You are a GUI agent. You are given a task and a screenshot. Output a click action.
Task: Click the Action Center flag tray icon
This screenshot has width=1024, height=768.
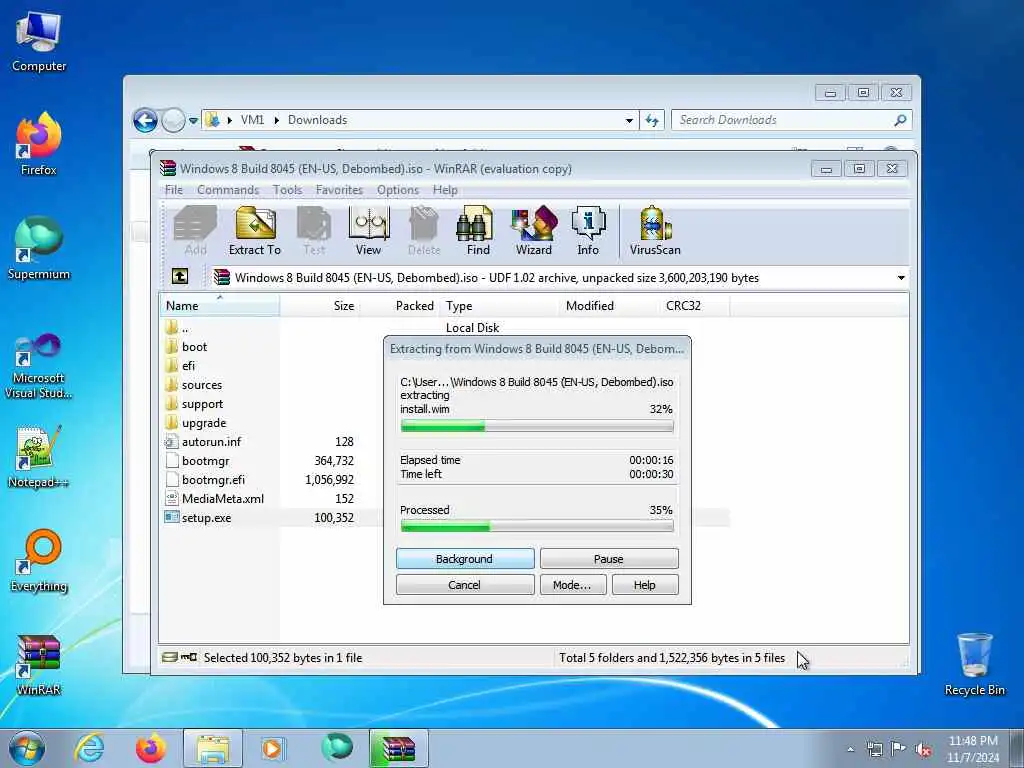click(899, 749)
